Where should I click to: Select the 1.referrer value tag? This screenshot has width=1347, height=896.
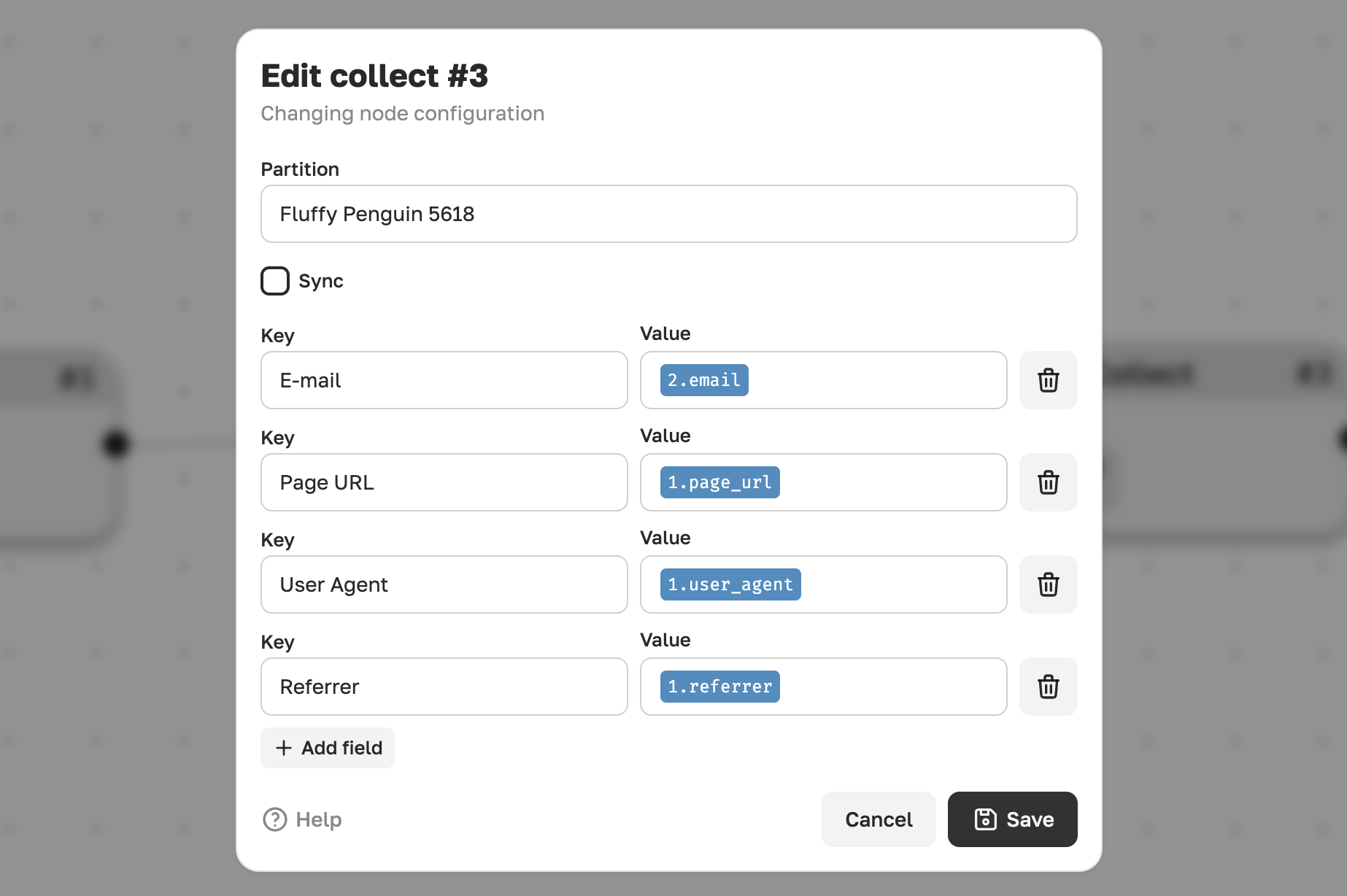[720, 687]
